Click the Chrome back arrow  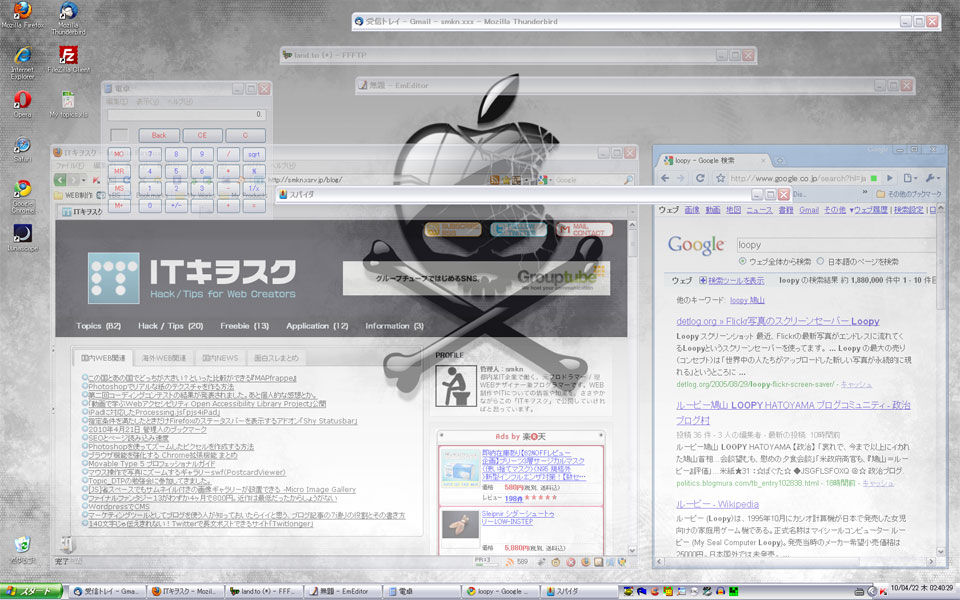[x=665, y=177]
